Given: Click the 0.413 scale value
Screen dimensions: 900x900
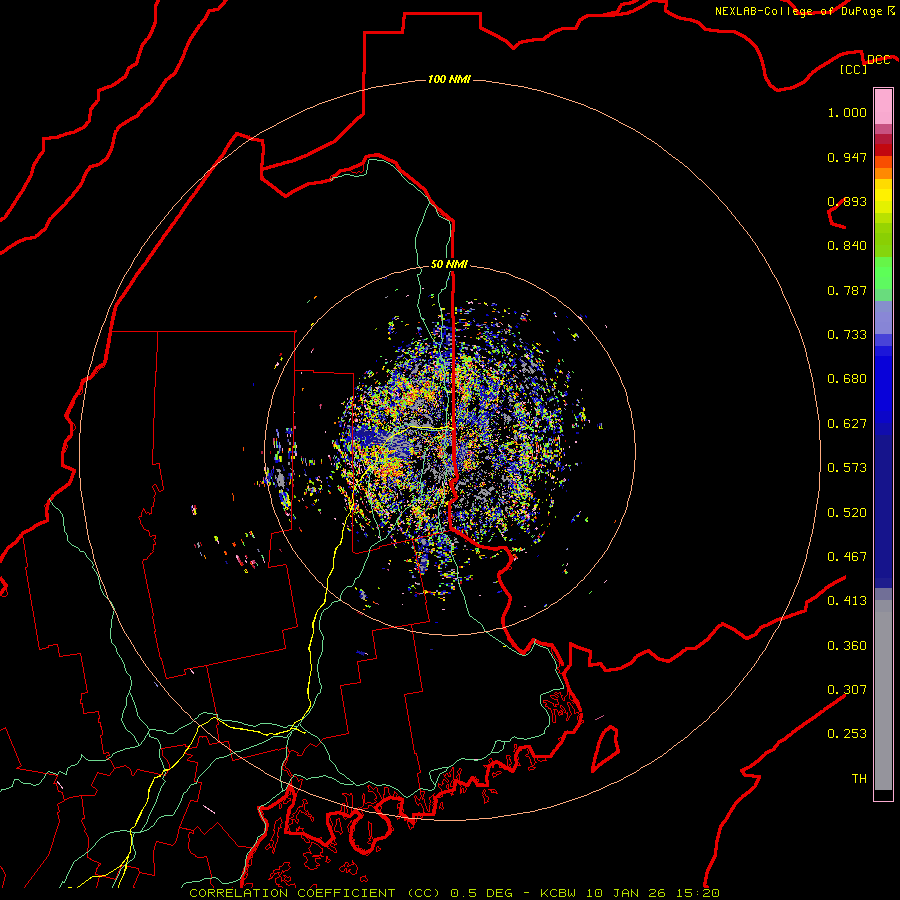Looking at the screenshot, I should 847,601.
